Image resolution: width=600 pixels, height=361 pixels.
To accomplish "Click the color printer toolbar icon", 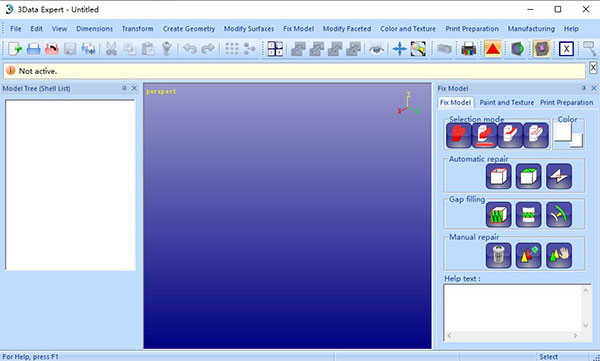I will point(468,49).
